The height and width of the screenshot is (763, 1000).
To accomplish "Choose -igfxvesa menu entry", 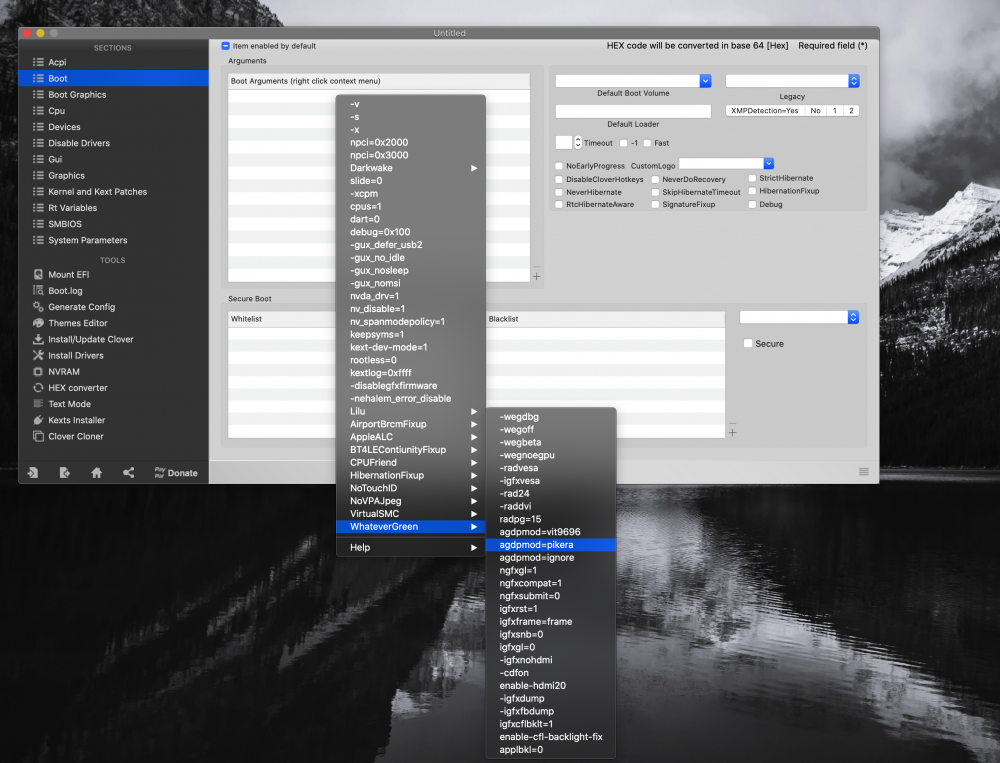I will [550, 480].
